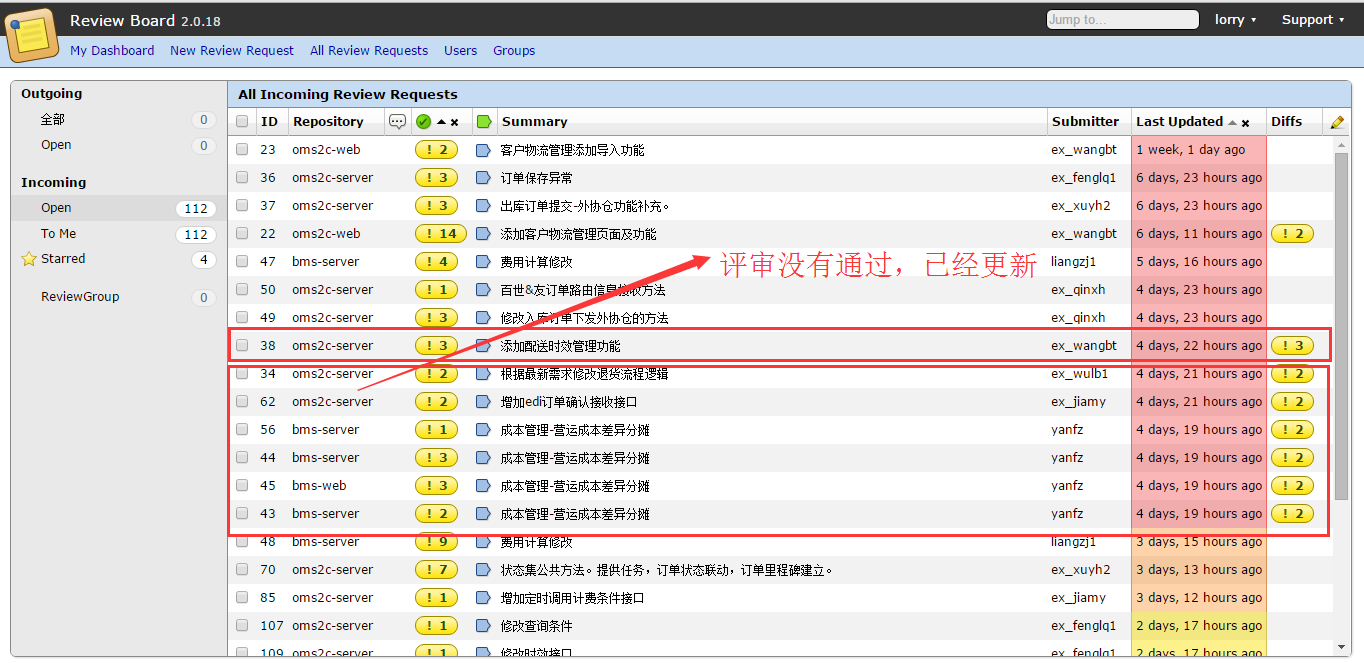Check the box for request 38
The width and height of the screenshot is (1364, 663).
pos(242,346)
